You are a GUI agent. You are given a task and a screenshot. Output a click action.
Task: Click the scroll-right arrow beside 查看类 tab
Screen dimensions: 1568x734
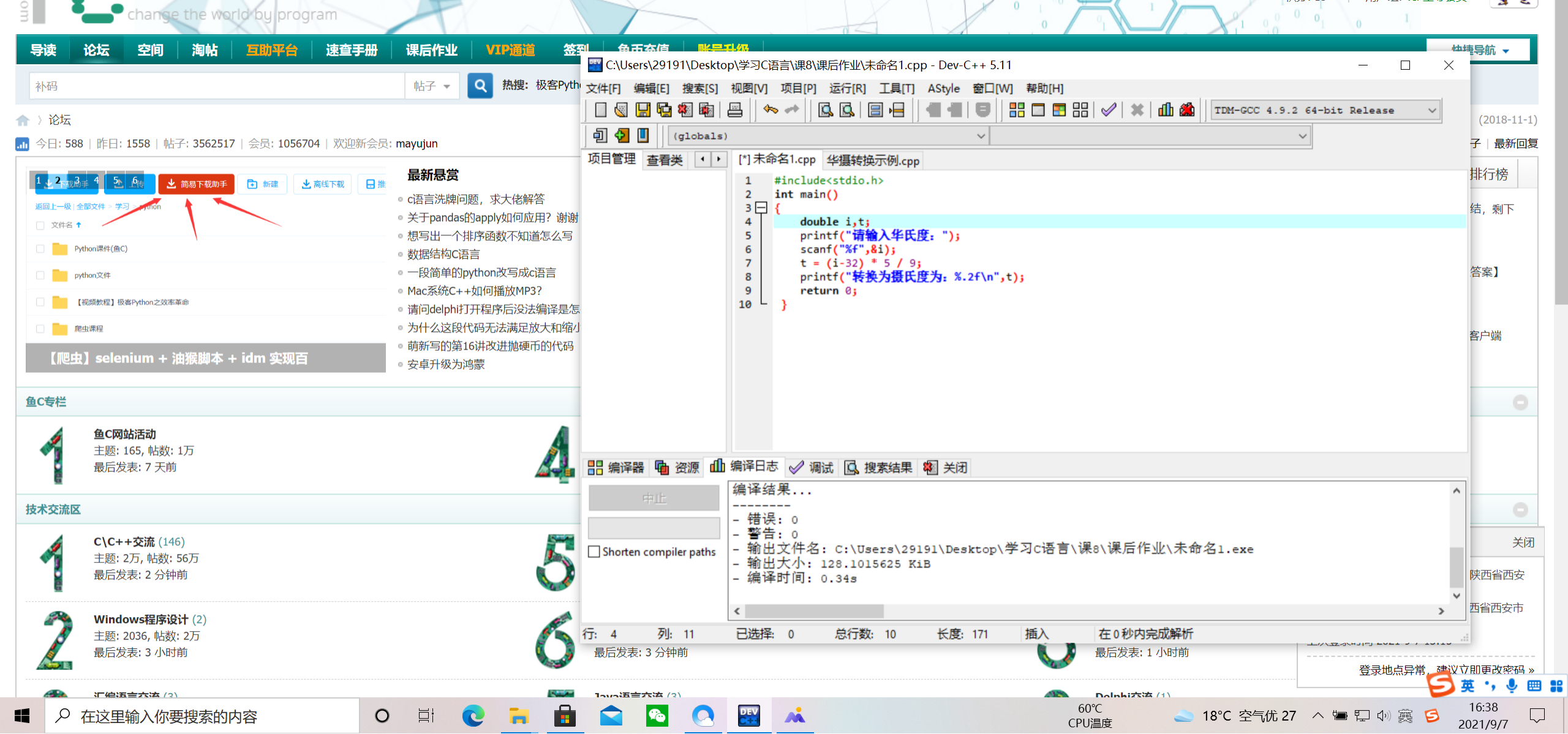click(718, 159)
